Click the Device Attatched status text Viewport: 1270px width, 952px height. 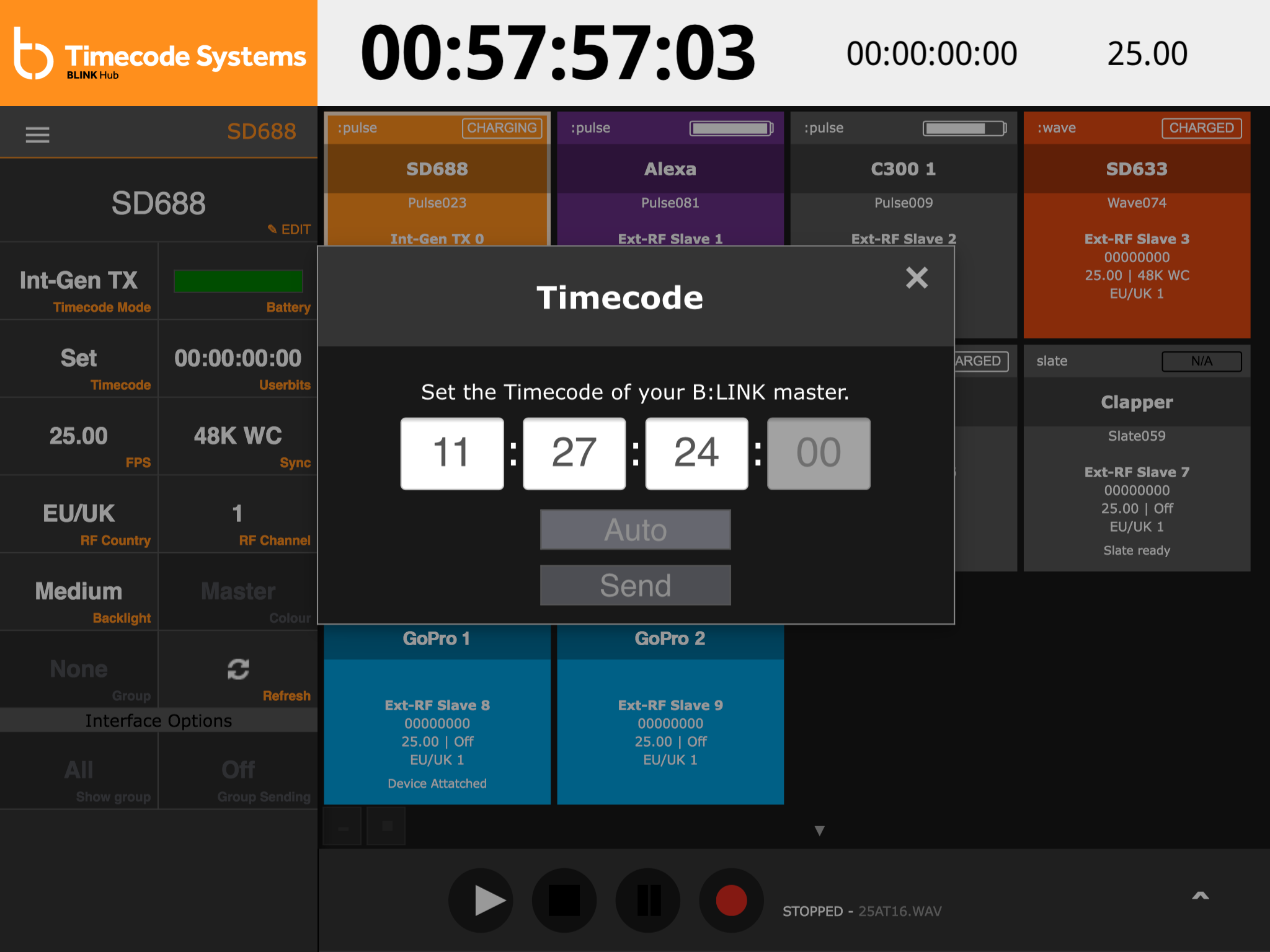pyautogui.click(x=437, y=783)
